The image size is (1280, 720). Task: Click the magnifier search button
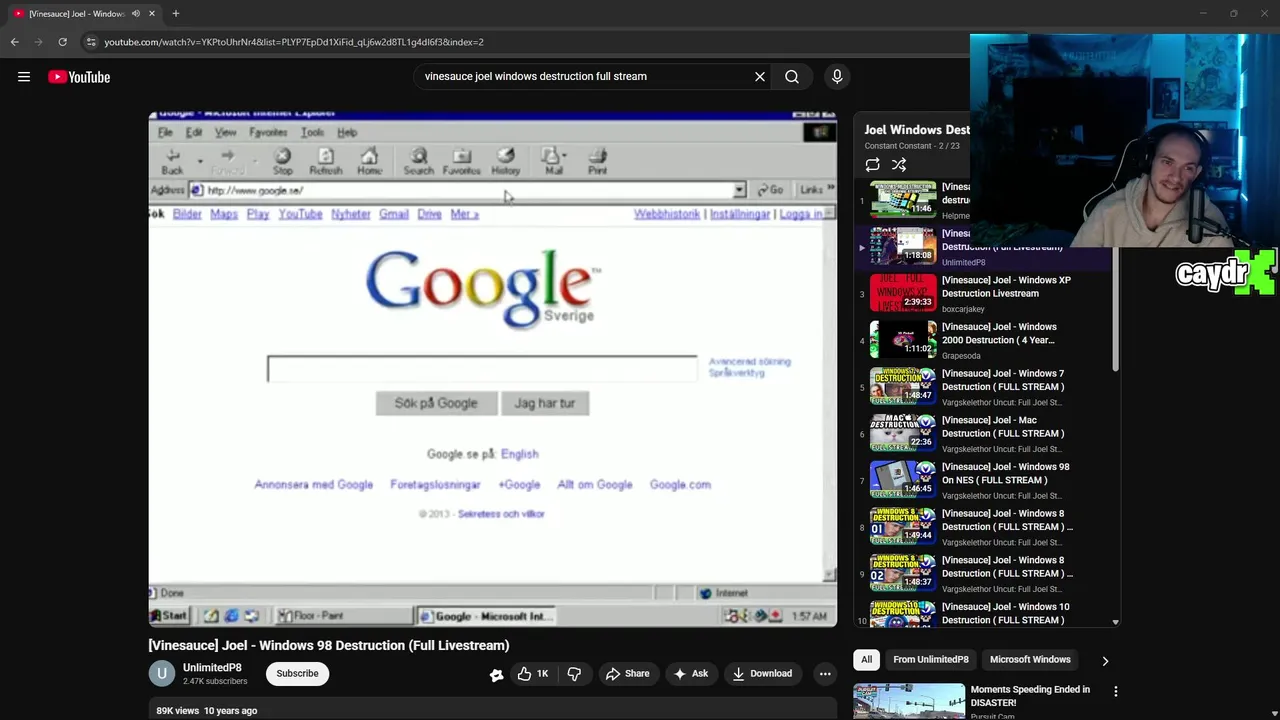(x=792, y=76)
